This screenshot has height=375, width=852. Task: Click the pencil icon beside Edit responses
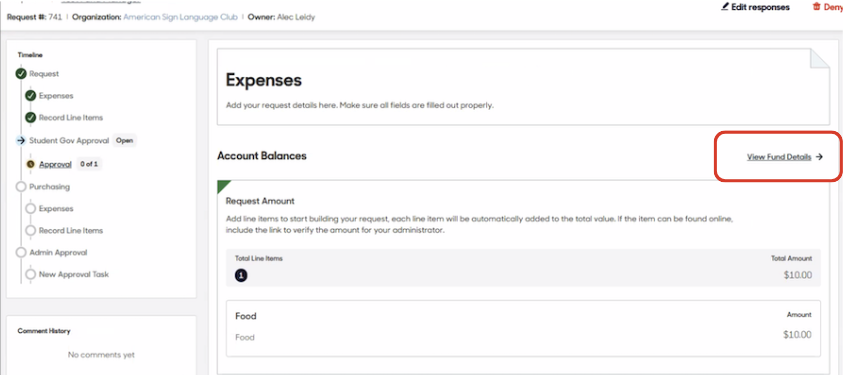pyautogui.click(x=724, y=7)
